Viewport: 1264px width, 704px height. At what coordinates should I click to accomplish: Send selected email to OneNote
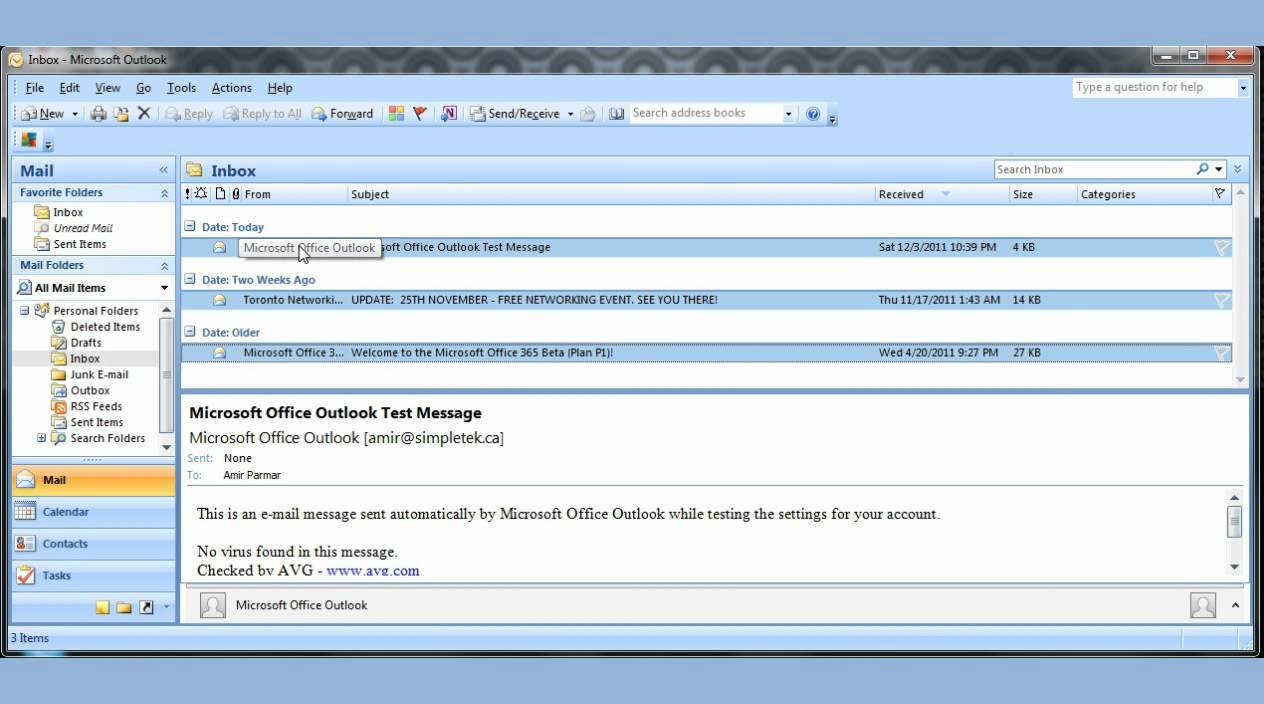(x=449, y=114)
